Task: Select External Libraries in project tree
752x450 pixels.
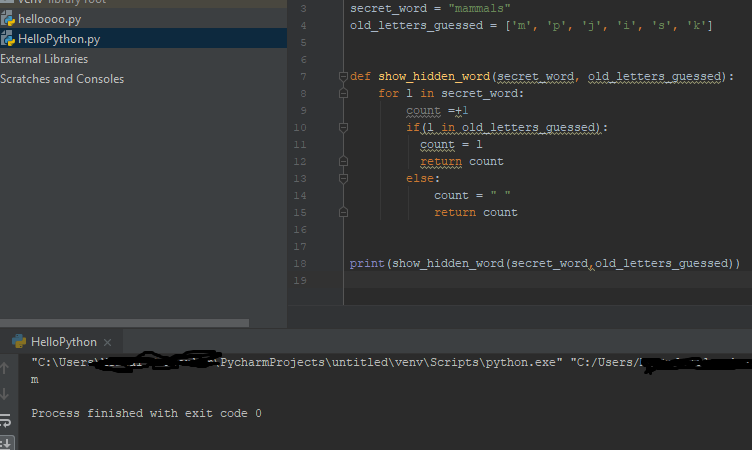Action: pyautogui.click(x=44, y=59)
